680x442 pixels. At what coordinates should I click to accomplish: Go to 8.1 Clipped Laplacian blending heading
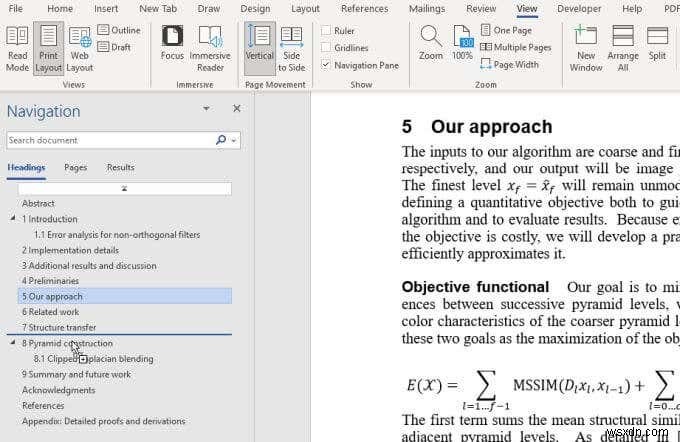point(94,359)
